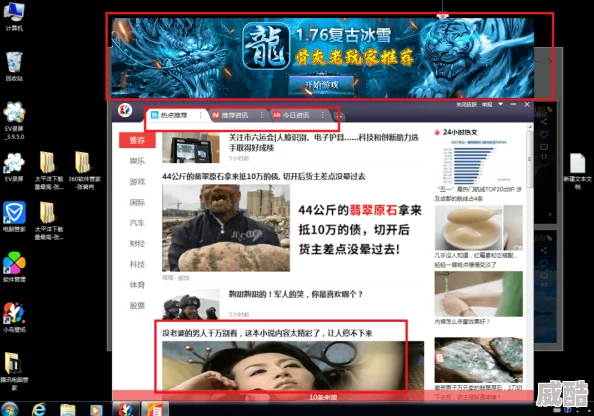Viewport: 594px width, 416px height.
Task: Open the man holding jade stone image
Action: (x=226, y=228)
